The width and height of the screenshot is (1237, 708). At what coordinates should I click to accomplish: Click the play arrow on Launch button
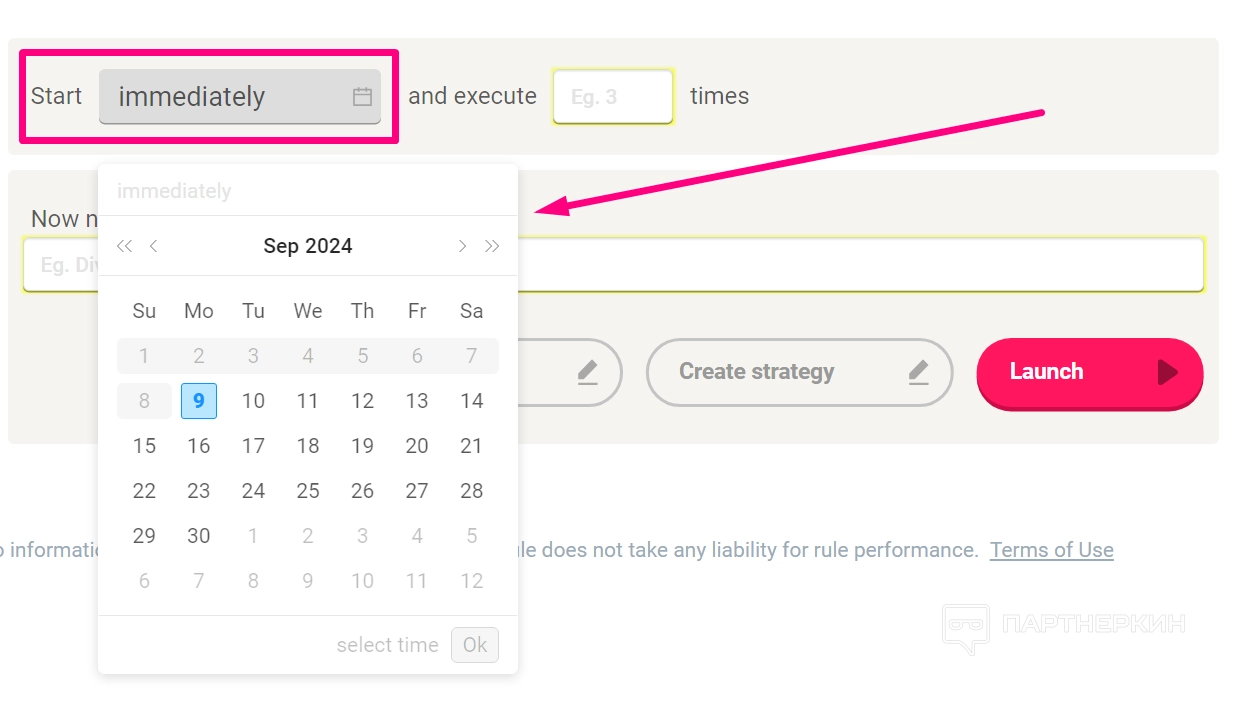(1167, 372)
